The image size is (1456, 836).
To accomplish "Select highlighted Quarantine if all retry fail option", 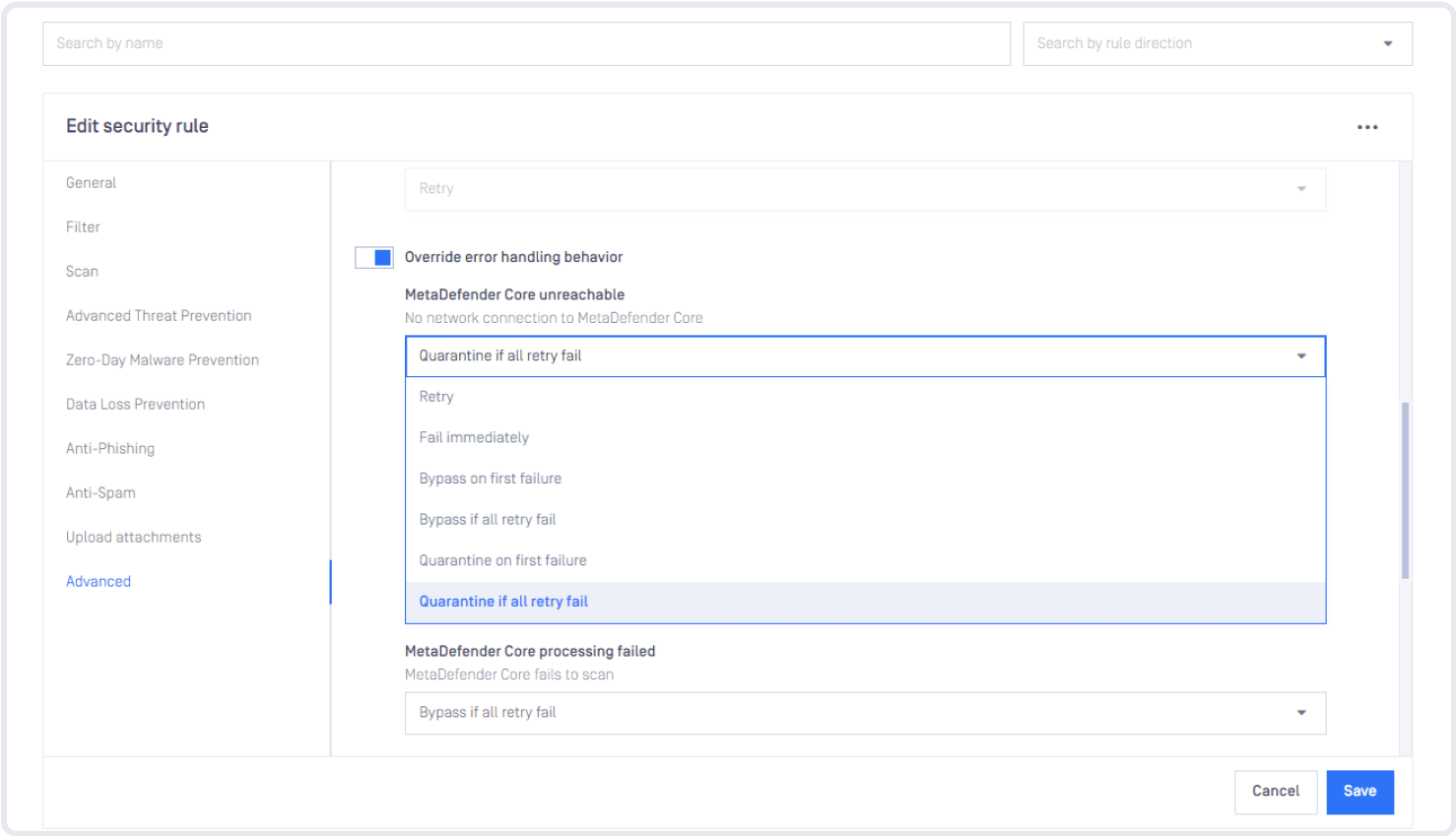I will [865, 602].
